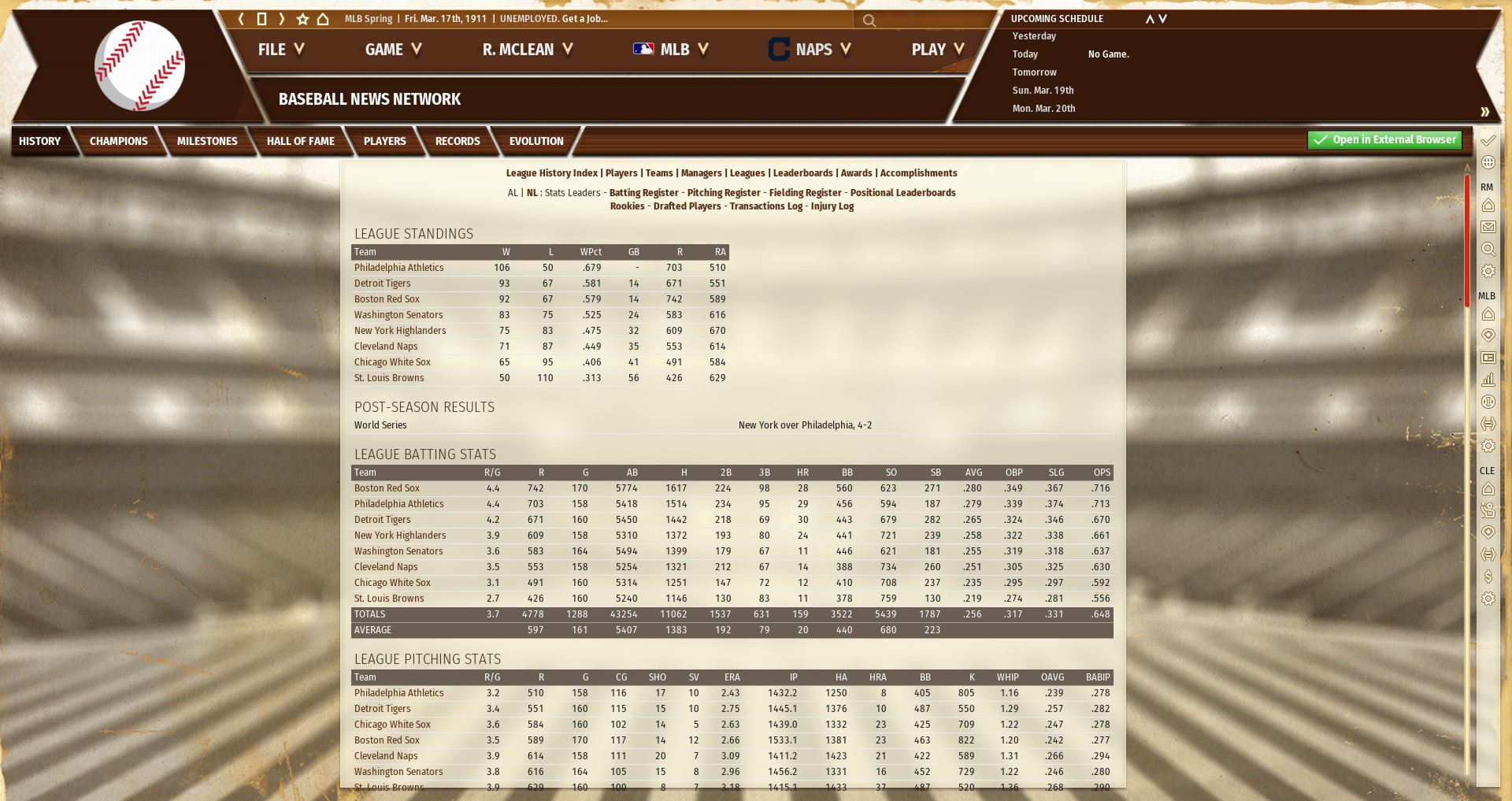Open the HALL OF FAME tab

tap(301, 141)
